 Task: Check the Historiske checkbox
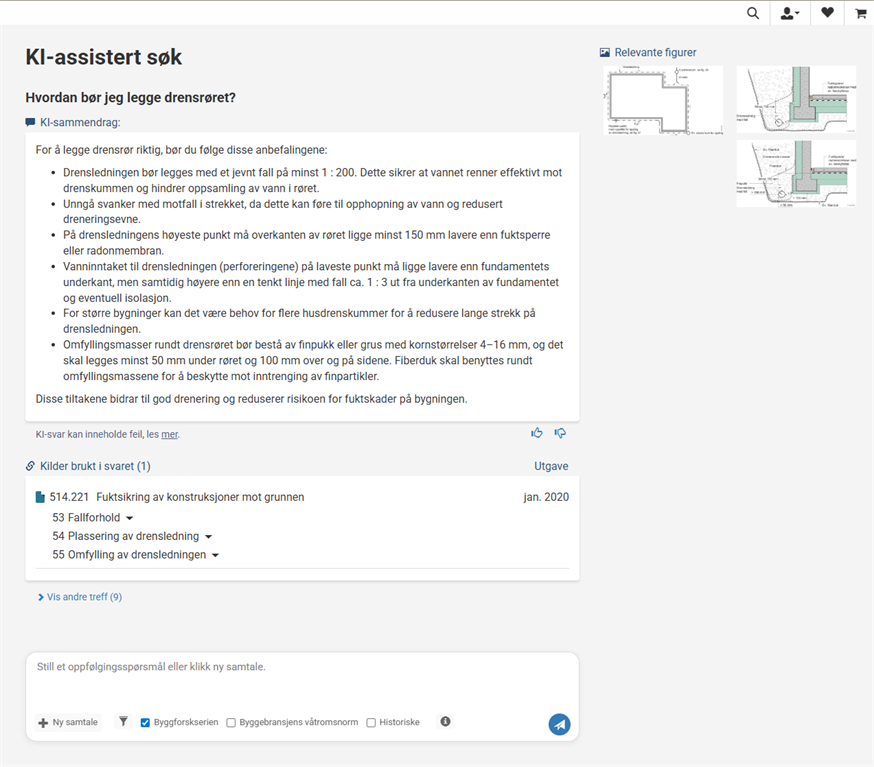pos(371,722)
